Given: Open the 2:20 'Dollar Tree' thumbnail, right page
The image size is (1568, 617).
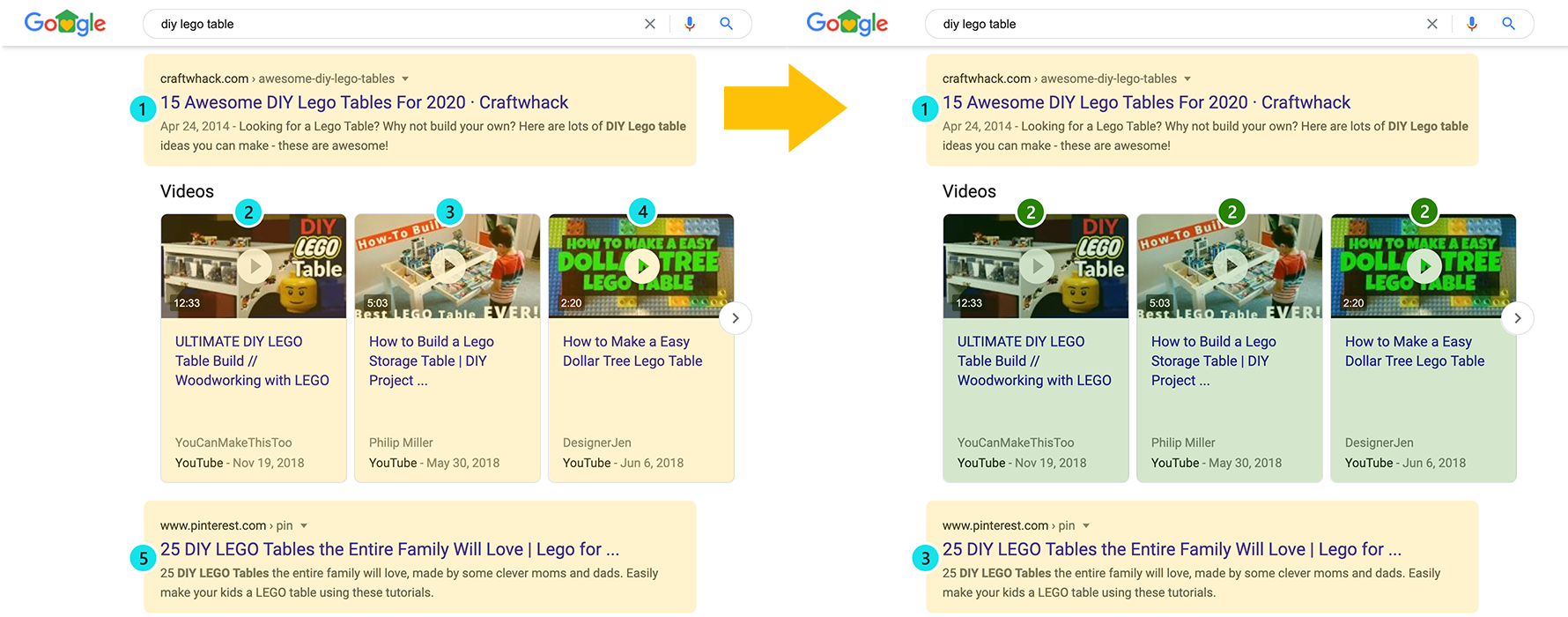Looking at the screenshot, I should point(1424,266).
